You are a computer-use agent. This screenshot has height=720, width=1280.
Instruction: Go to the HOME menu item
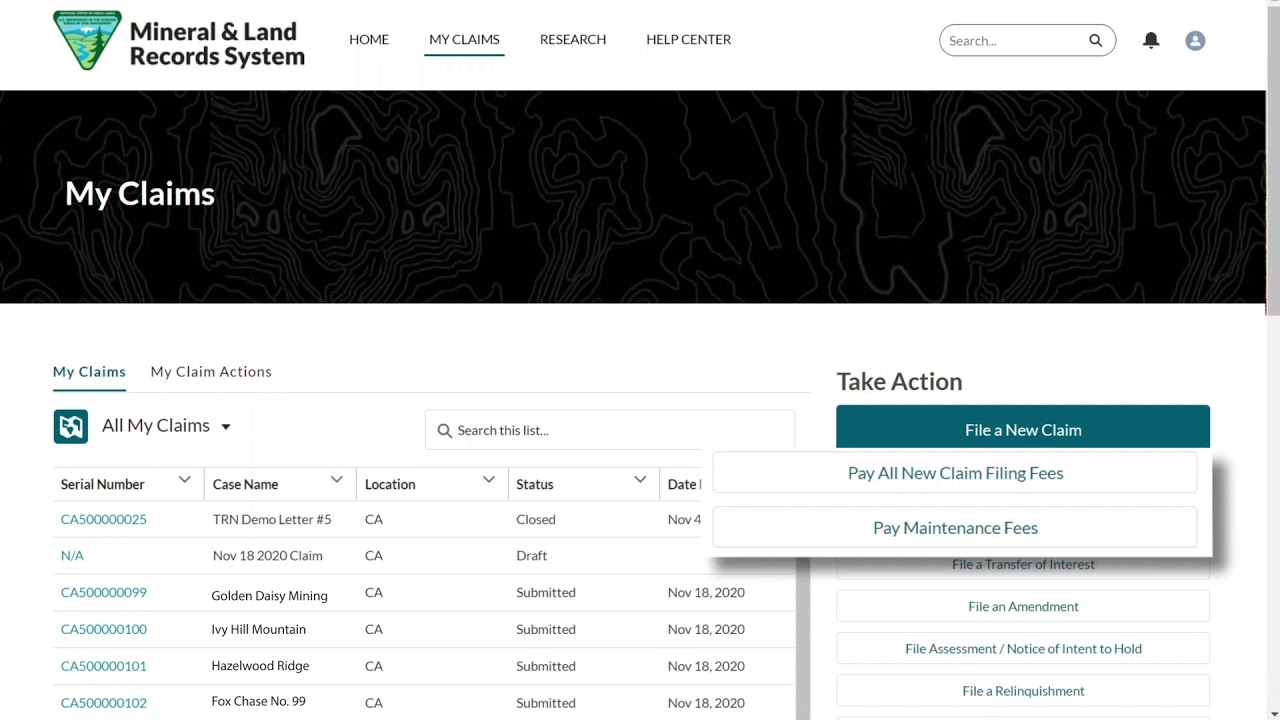(369, 39)
